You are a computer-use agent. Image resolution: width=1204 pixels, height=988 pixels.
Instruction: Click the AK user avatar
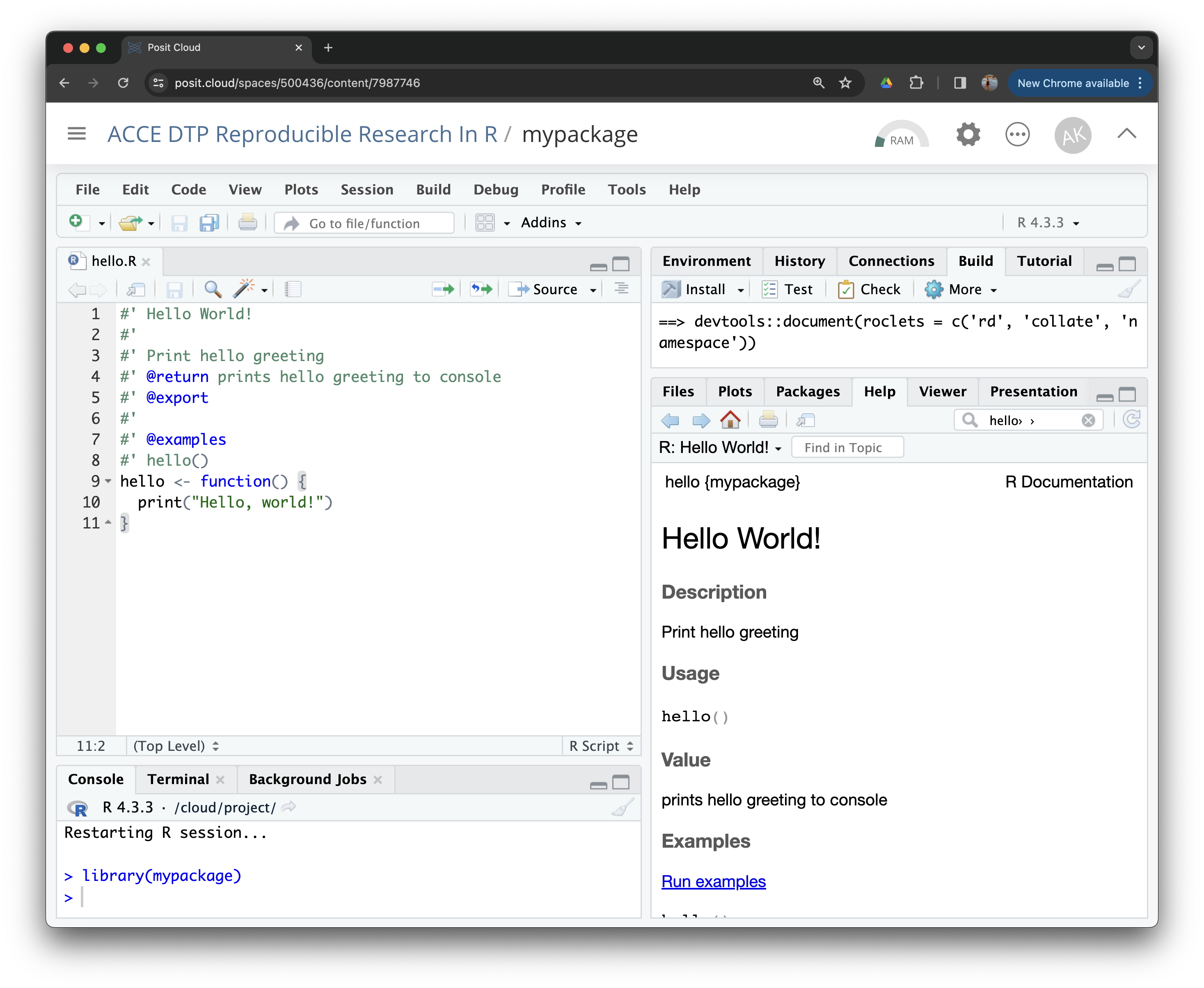click(x=1073, y=135)
